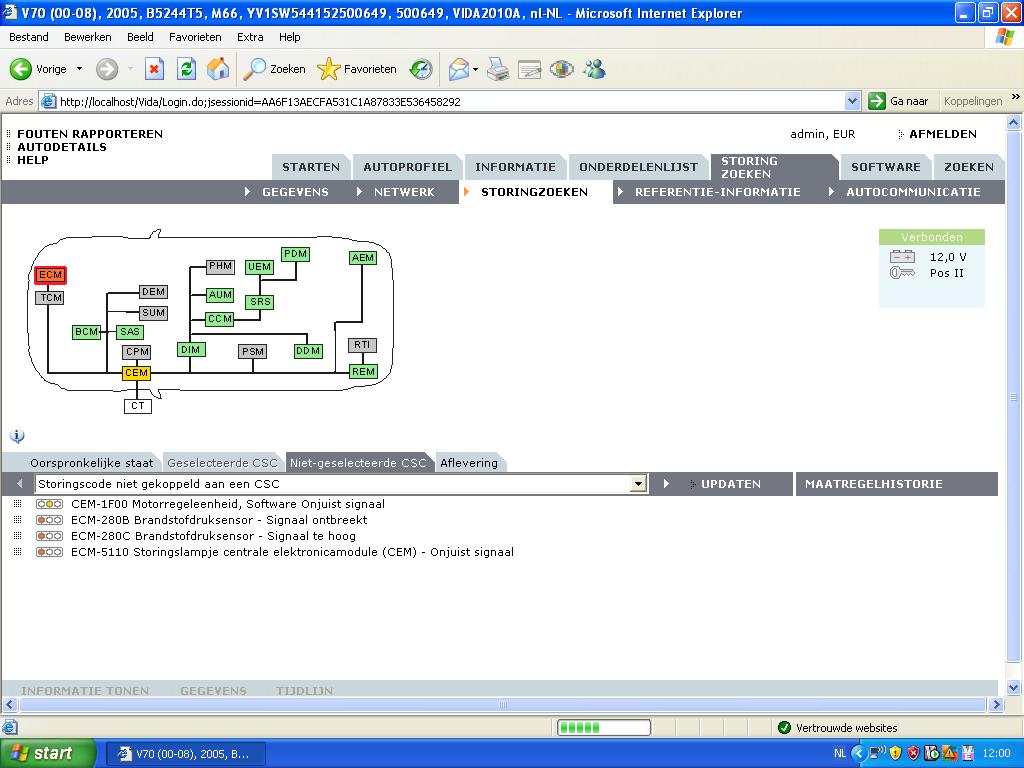Open the Storingscode CSC dropdown list
The height and width of the screenshot is (768, 1024).
[638, 484]
